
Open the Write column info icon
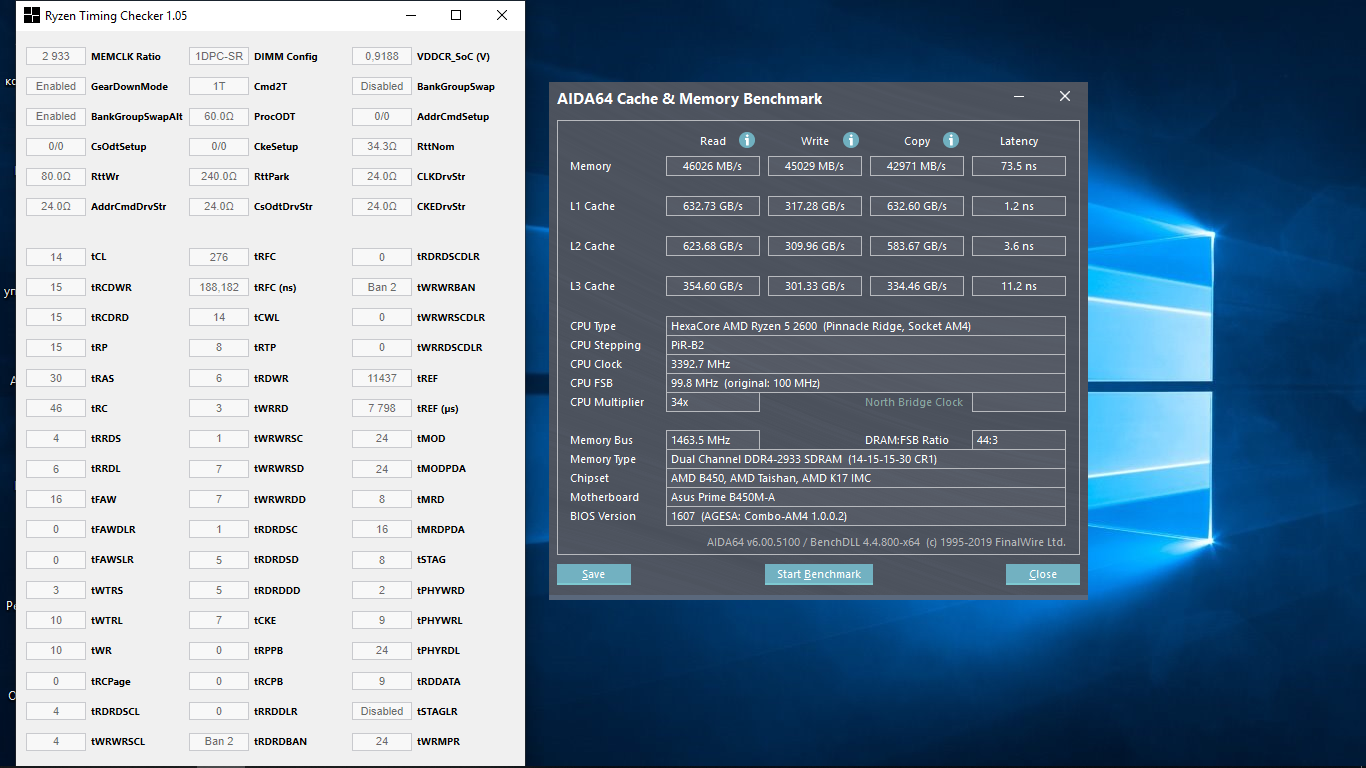click(851, 140)
